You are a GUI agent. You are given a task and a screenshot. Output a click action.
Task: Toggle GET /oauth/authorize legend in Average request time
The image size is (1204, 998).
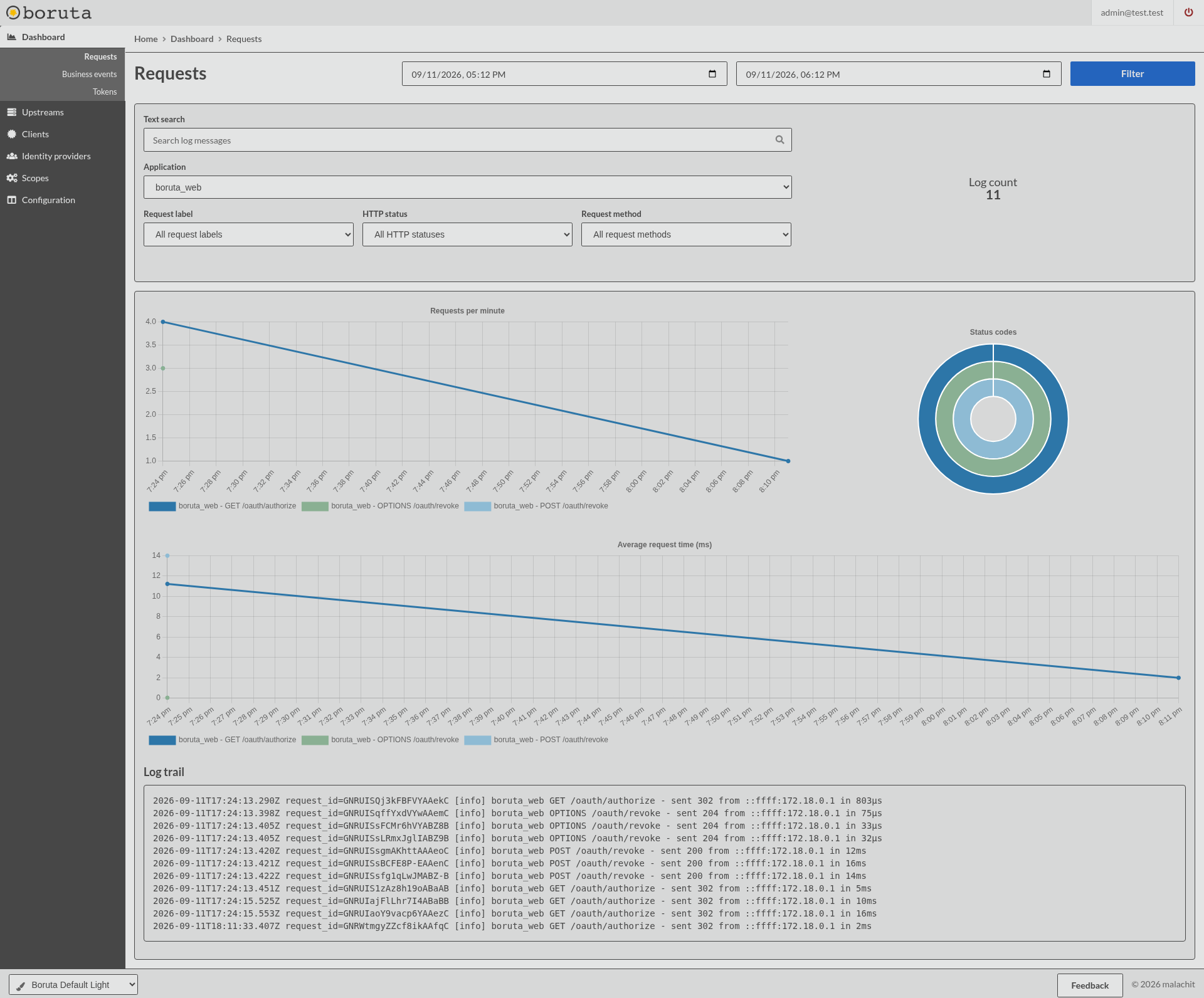222,740
